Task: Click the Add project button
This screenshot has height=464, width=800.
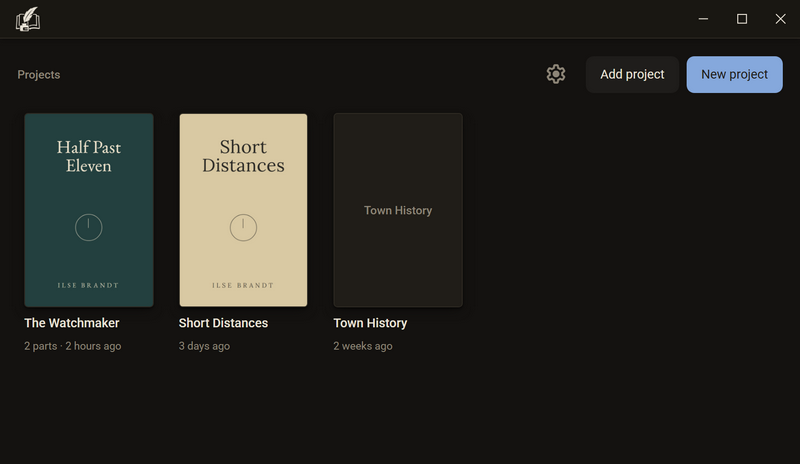Action: (632, 75)
